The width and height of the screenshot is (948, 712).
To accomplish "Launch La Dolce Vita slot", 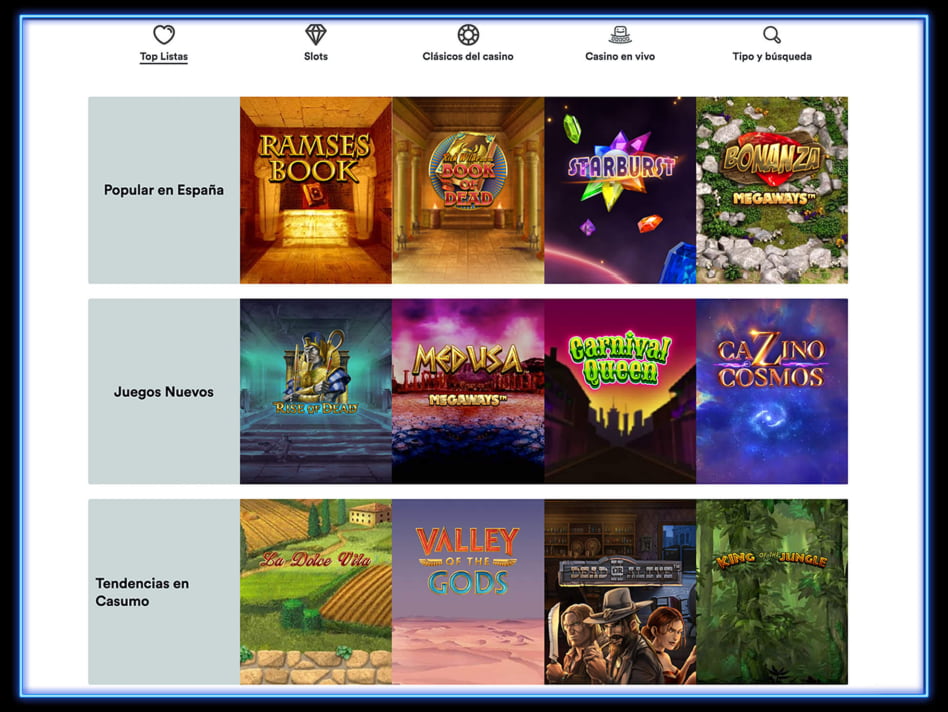I will tap(316, 592).
